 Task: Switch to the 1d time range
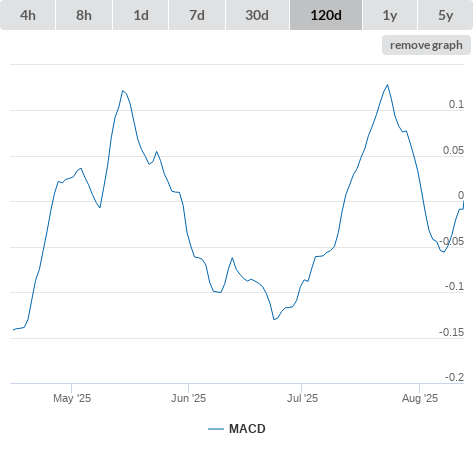141,15
